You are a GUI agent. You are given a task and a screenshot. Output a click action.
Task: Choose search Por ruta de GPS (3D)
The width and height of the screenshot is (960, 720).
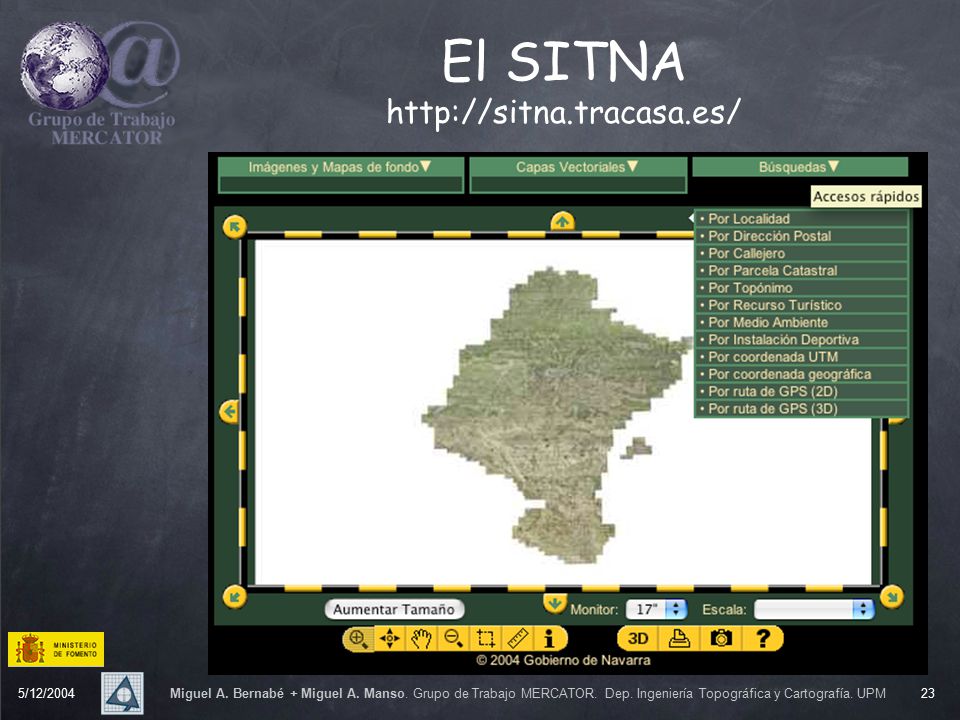(801, 408)
